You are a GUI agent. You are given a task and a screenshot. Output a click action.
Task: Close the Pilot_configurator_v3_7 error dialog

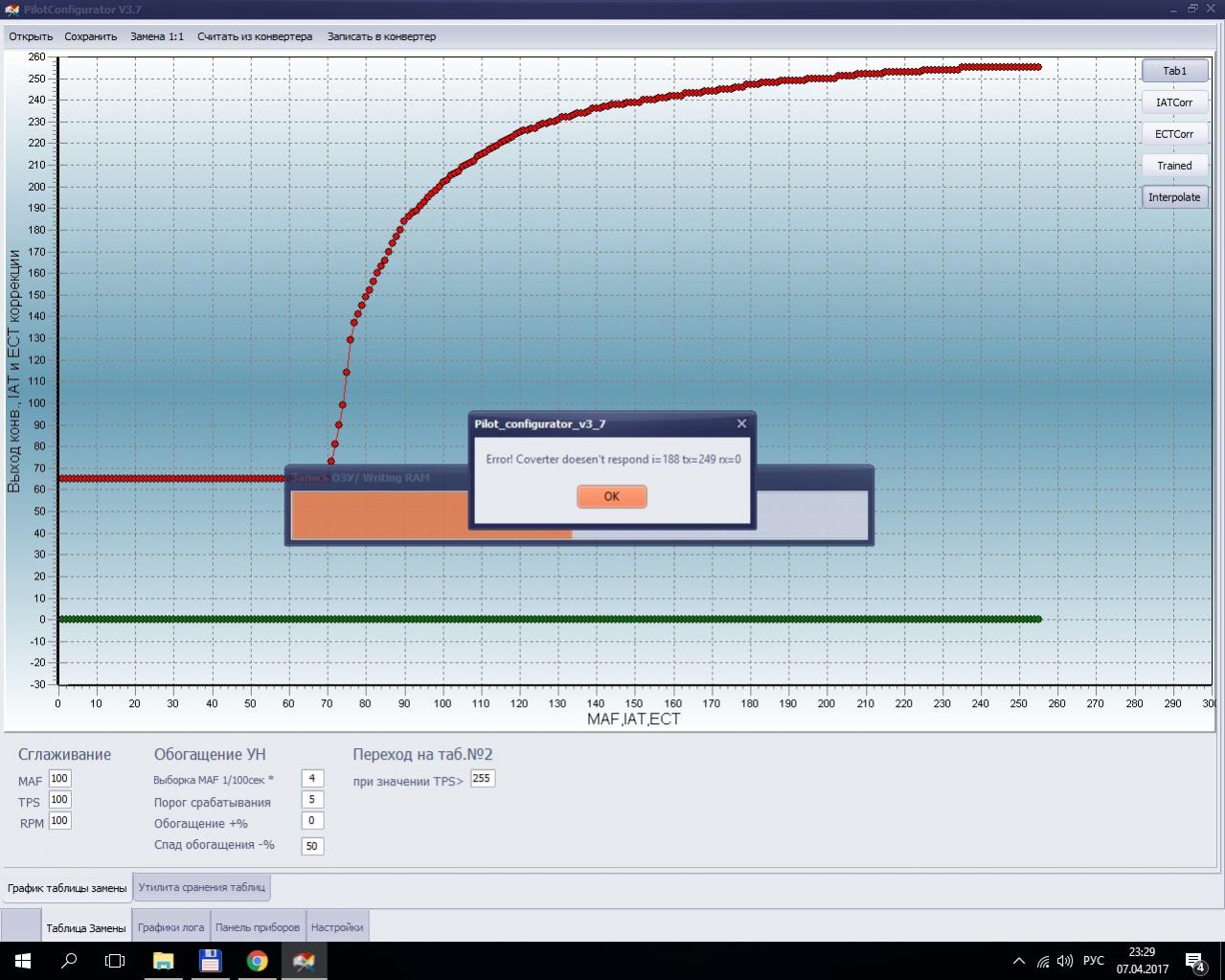[x=740, y=423]
